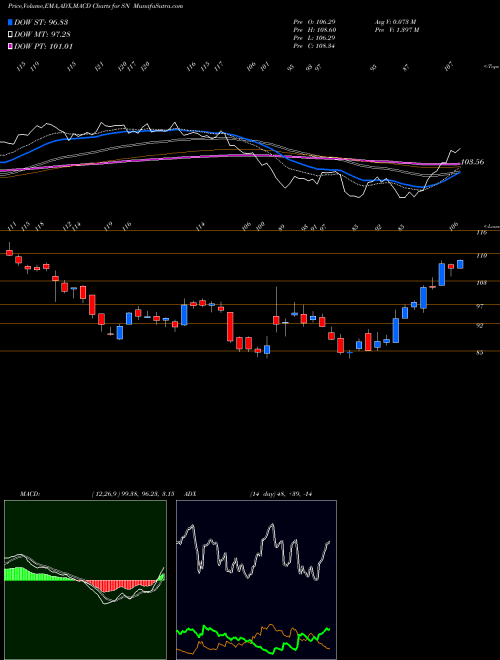Click the 103.56 price label on EMA chart
This screenshot has height=660, width=500.
(472, 162)
